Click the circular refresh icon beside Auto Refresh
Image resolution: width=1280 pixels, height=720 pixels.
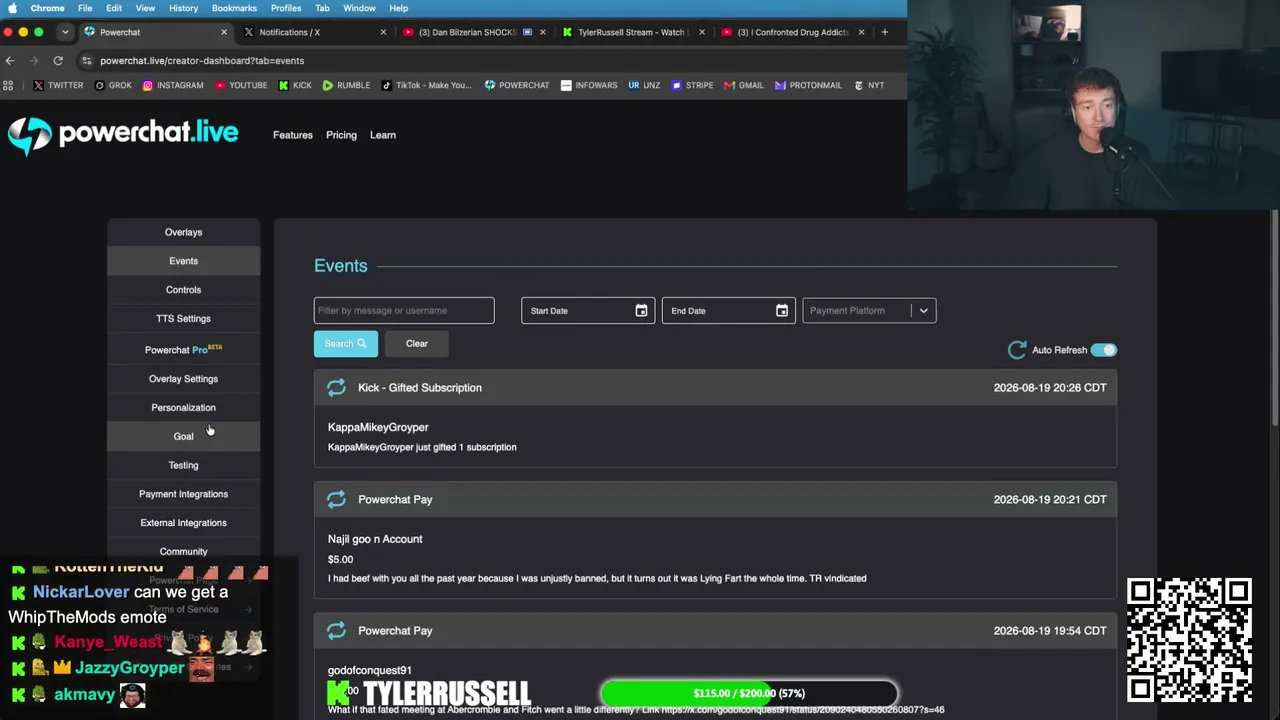[1017, 350]
